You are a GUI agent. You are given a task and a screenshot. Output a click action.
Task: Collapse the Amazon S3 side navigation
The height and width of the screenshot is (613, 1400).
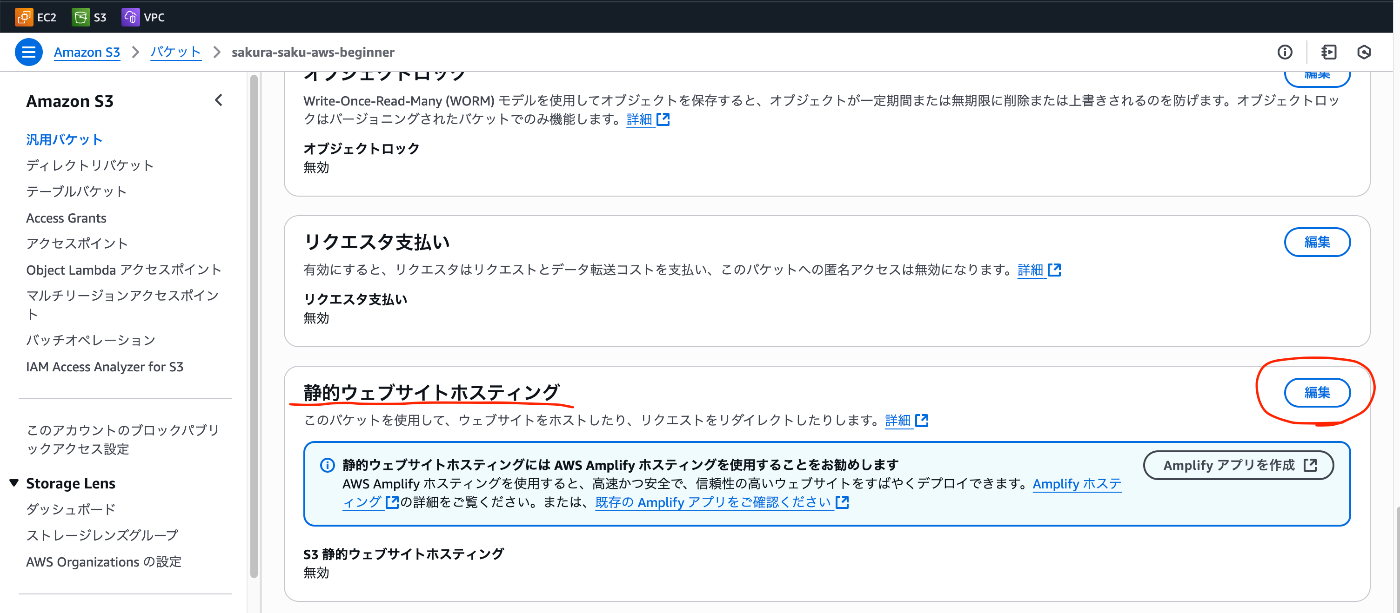(219, 100)
